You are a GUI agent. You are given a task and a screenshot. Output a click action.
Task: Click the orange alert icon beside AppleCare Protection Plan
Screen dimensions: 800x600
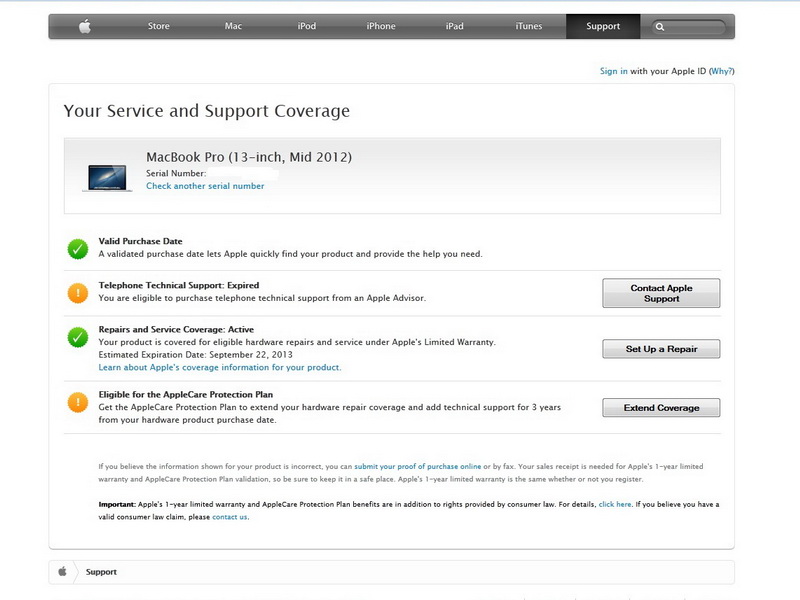(x=78, y=402)
